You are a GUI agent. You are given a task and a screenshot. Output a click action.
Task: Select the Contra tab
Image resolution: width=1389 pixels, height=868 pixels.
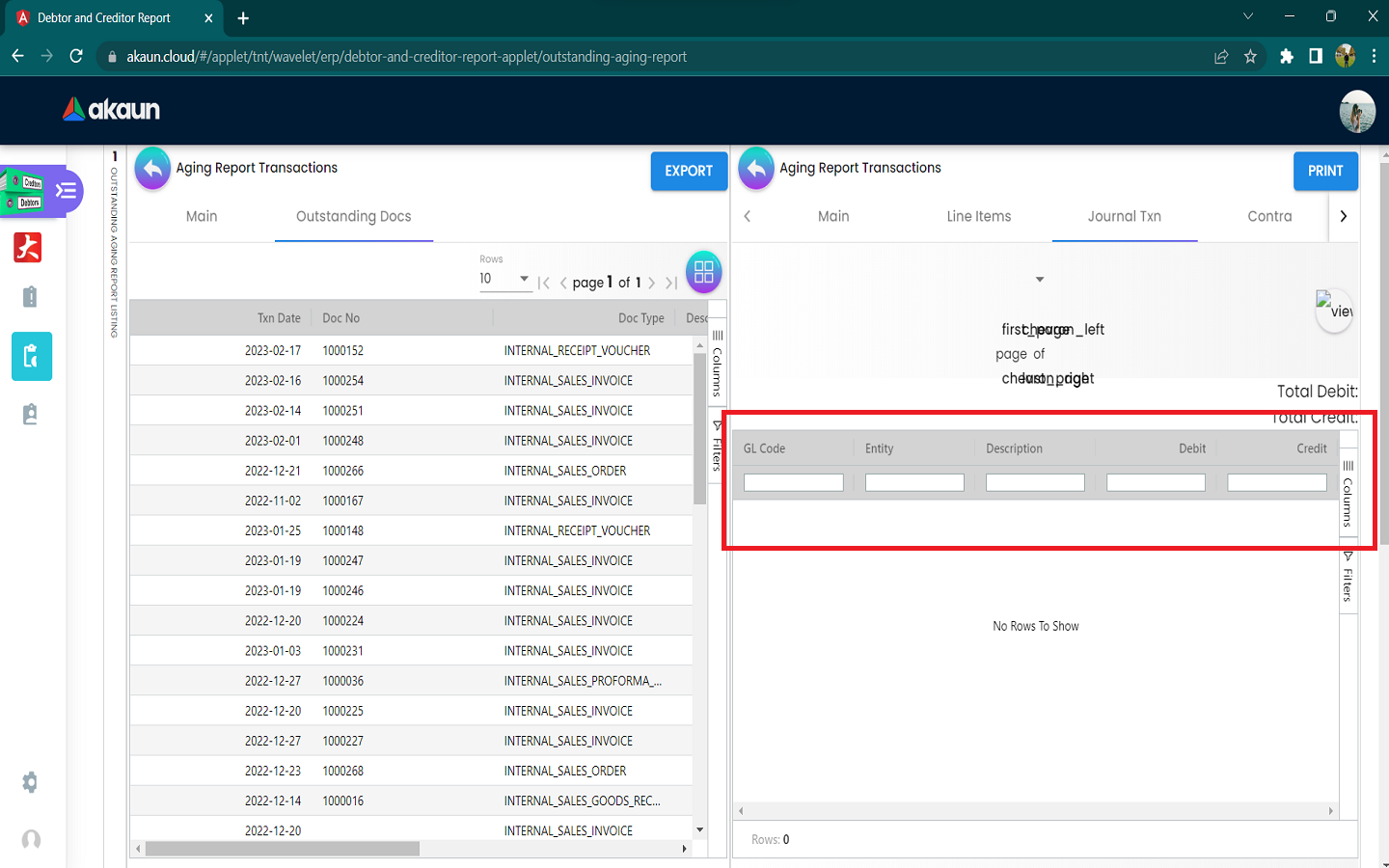(1268, 216)
